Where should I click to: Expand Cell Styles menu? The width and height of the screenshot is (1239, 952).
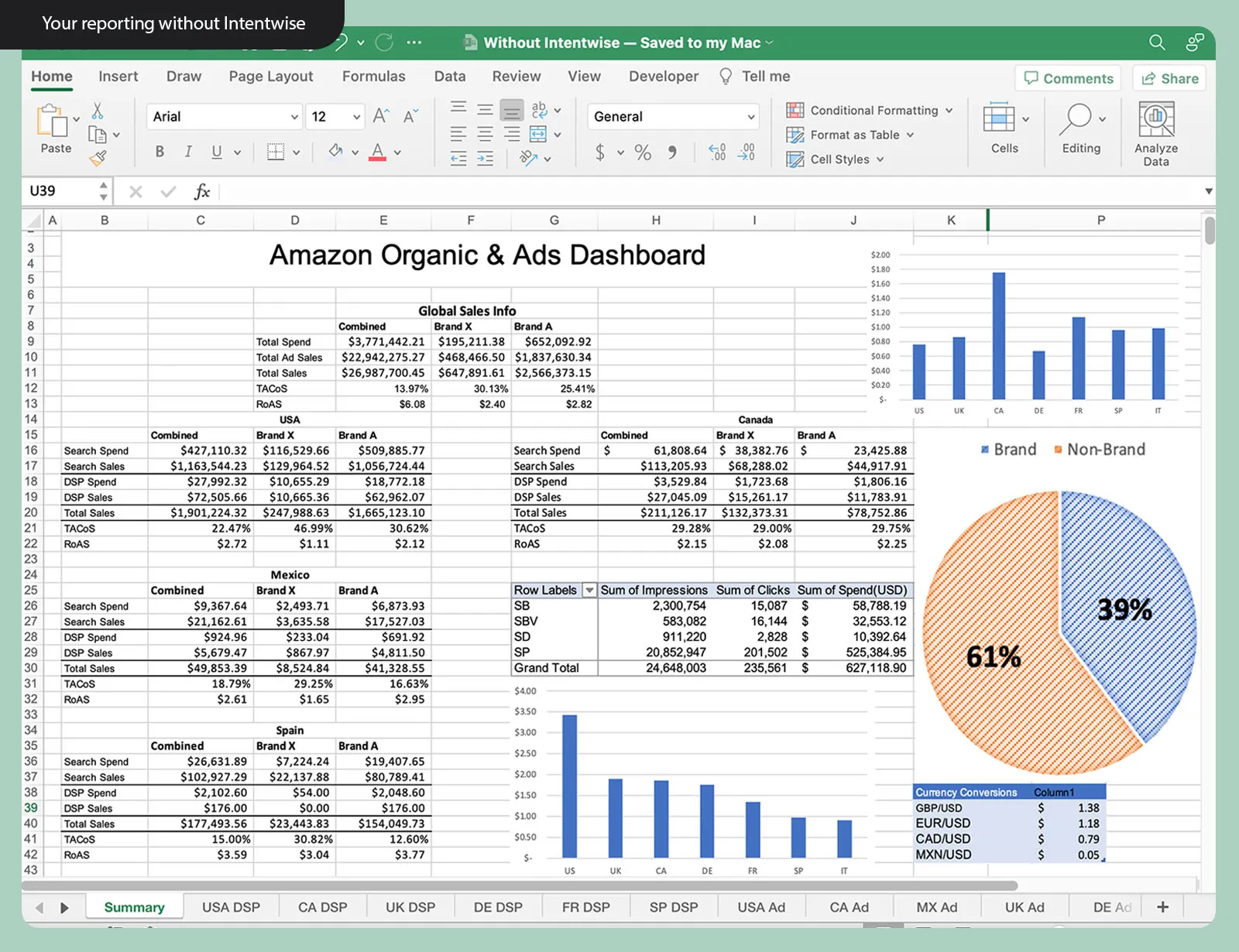pyautogui.click(x=880, y=159)
